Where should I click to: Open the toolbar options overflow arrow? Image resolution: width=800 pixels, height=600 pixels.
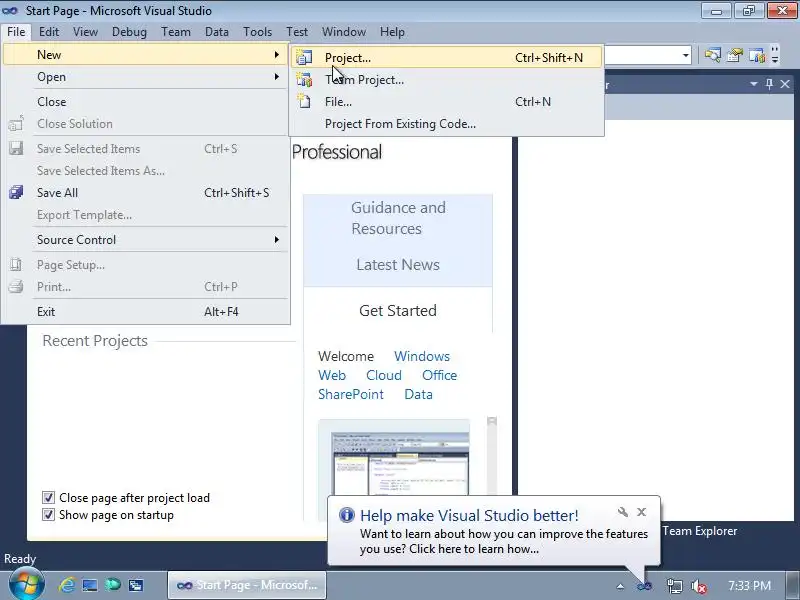click(775, 55)
